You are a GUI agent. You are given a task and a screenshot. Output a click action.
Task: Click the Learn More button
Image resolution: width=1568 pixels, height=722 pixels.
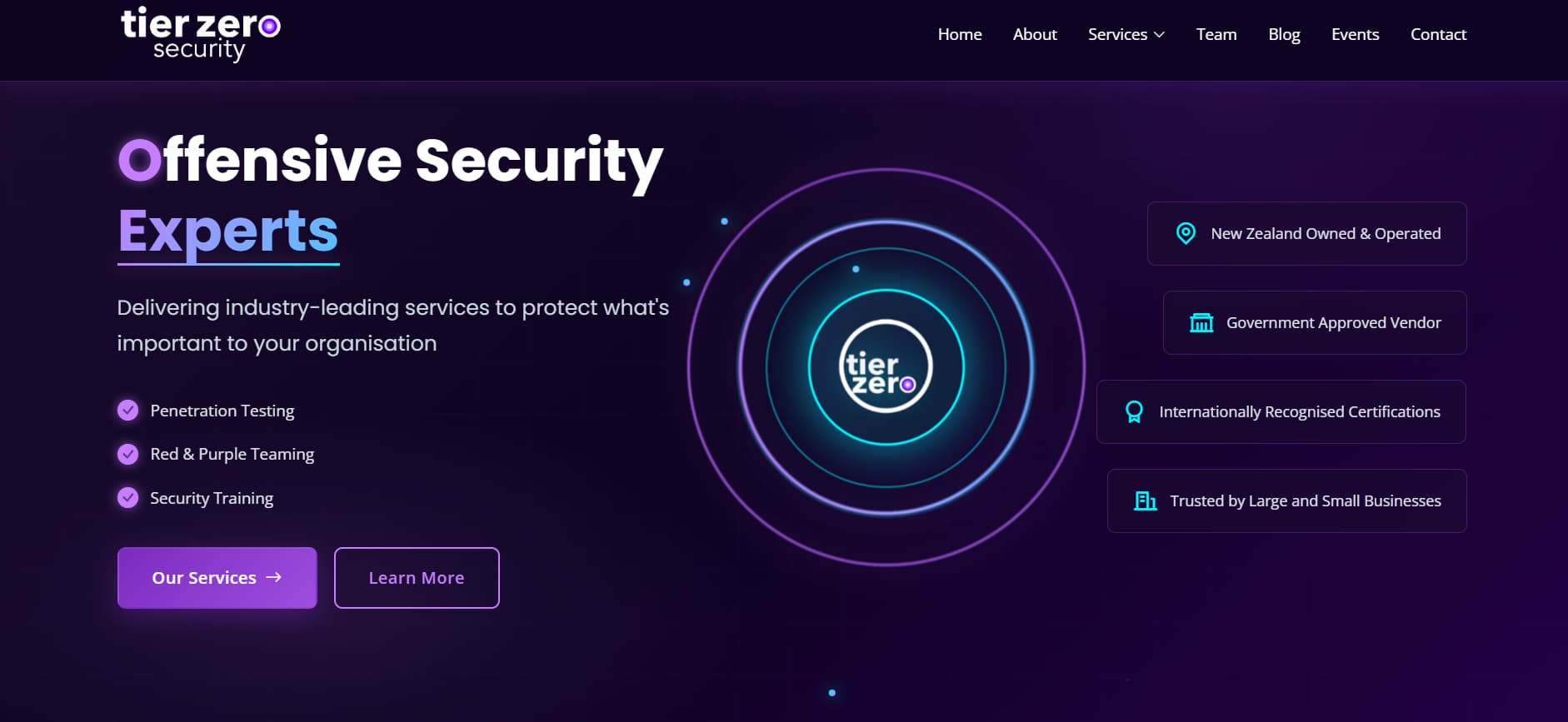click(417, 577)
